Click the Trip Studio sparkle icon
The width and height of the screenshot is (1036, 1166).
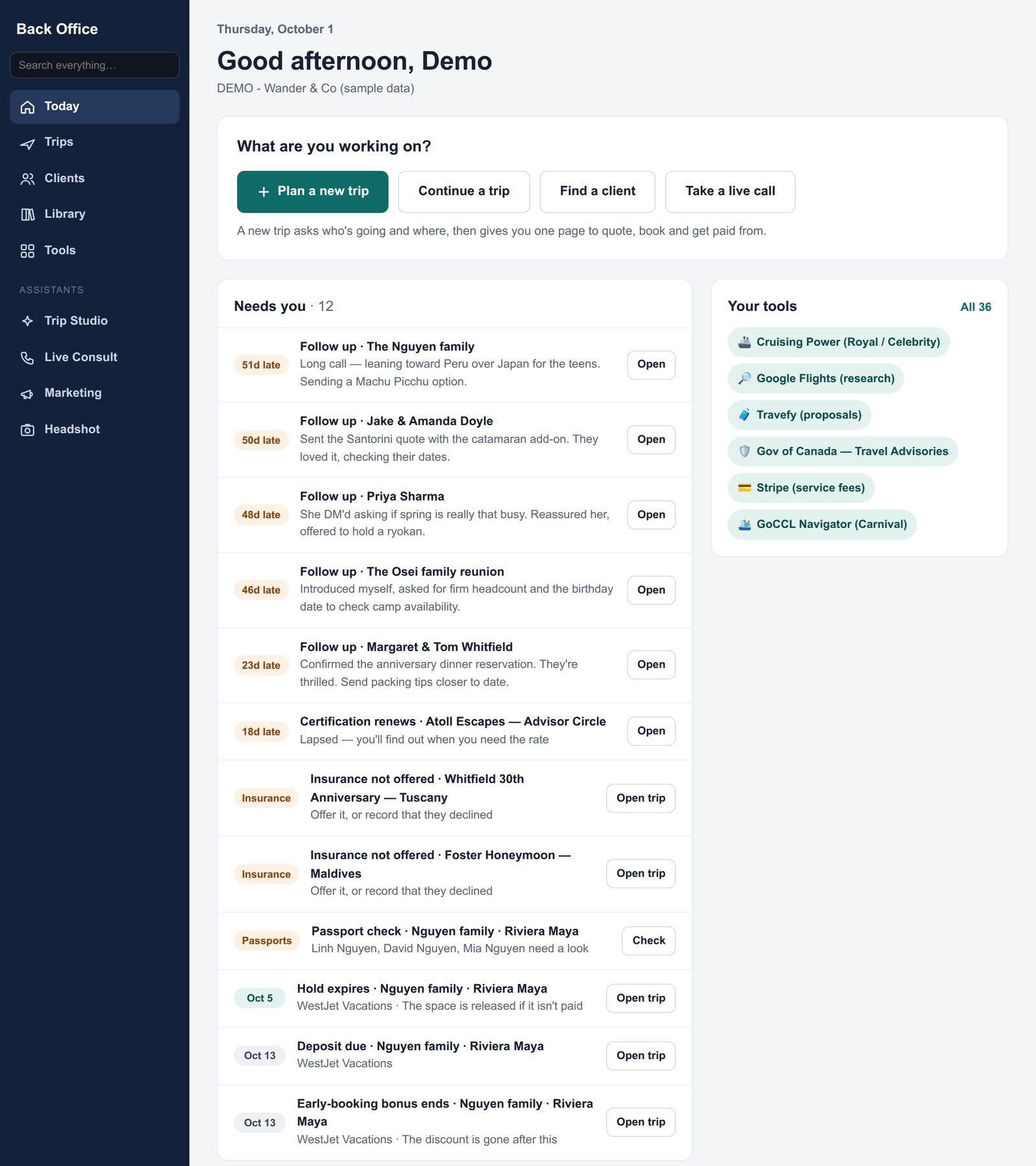tap(27, 321)
